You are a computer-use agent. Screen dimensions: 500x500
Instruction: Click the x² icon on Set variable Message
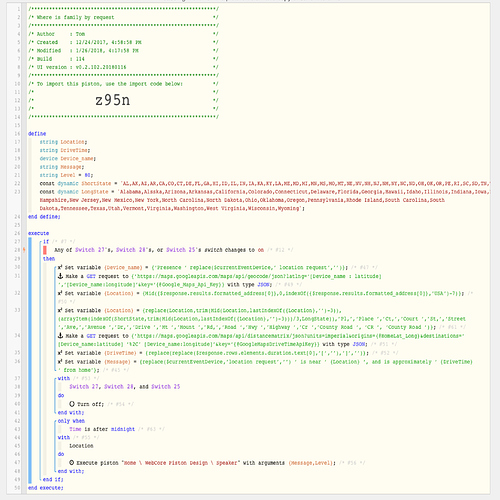point(60,362)
